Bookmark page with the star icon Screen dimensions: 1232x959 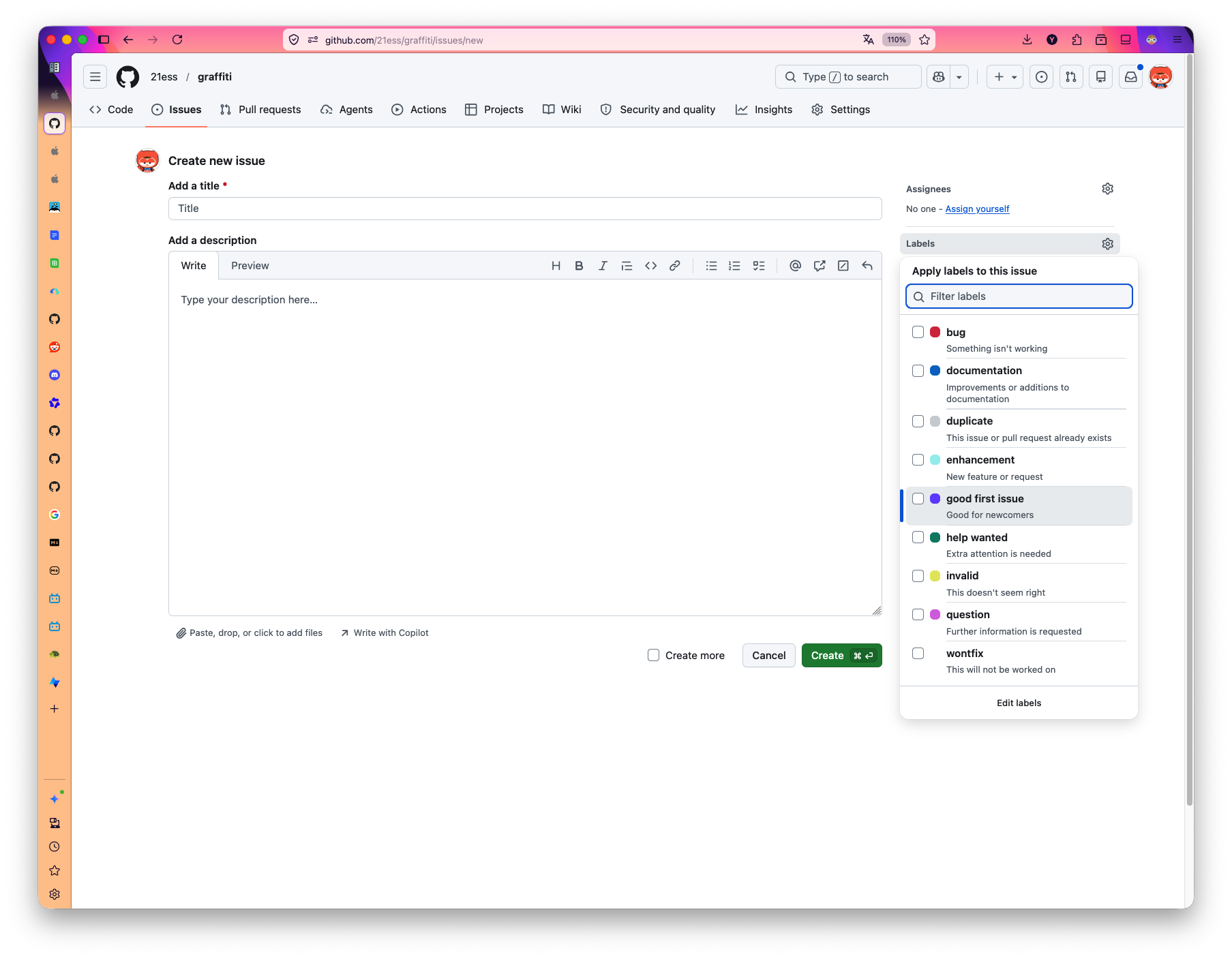tap(925, 40)
